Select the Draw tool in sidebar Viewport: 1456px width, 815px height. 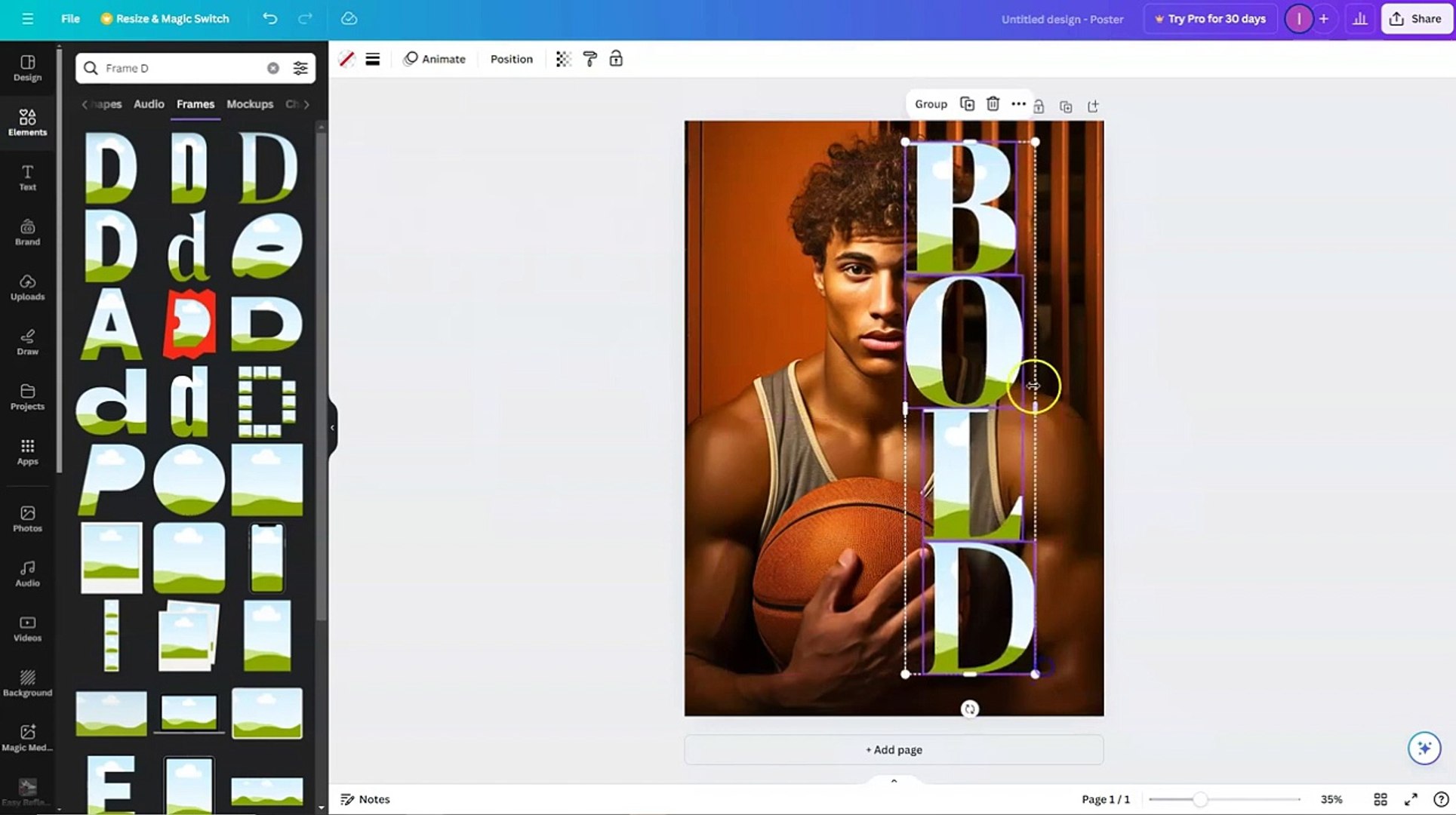pos(27,342)
